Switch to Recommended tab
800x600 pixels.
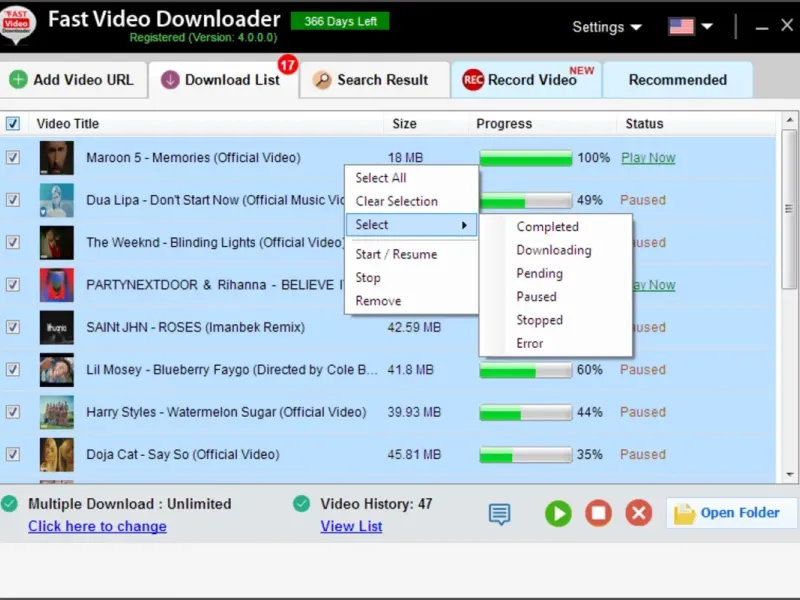(x=678, y=80)
